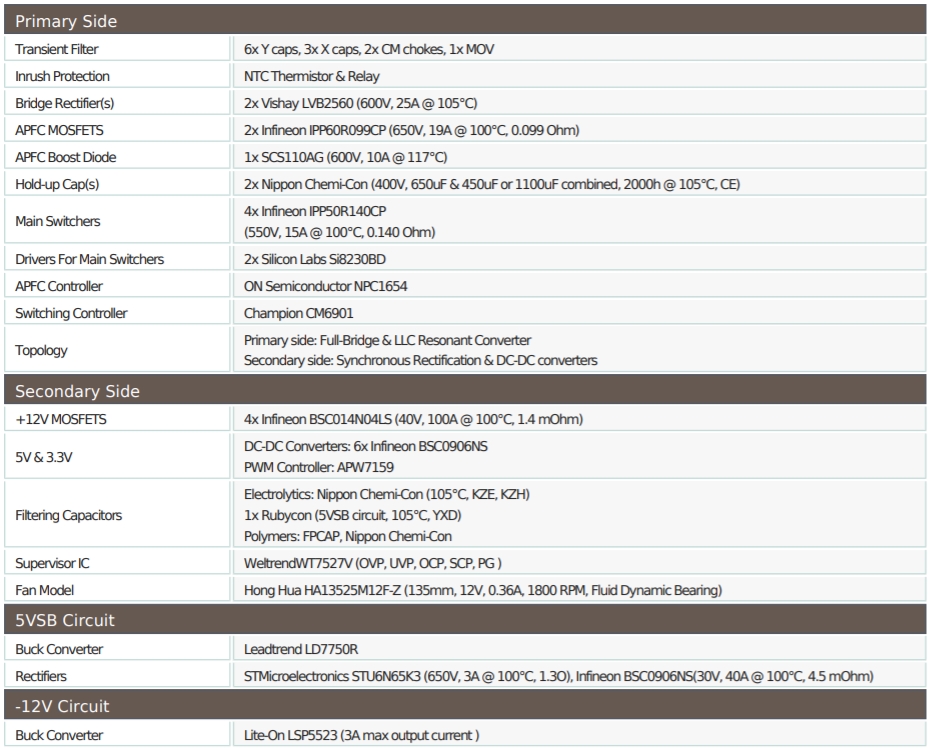928x748 pixels.
Task: Select the 'APFC Controller' label
Action: (59, 286)
